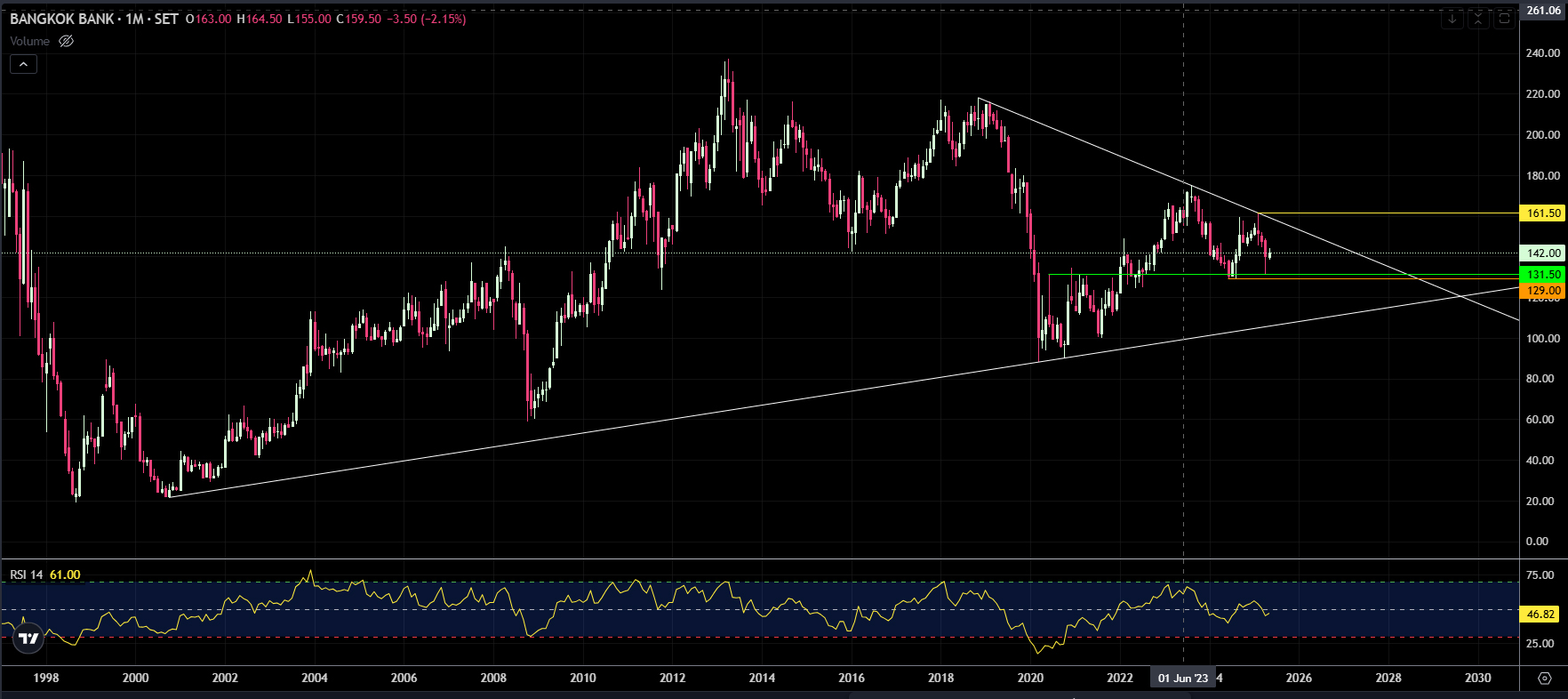Click the 25.00 RSI axis label
Screen dimensions: 1568x699
[x=1540, y=644]
